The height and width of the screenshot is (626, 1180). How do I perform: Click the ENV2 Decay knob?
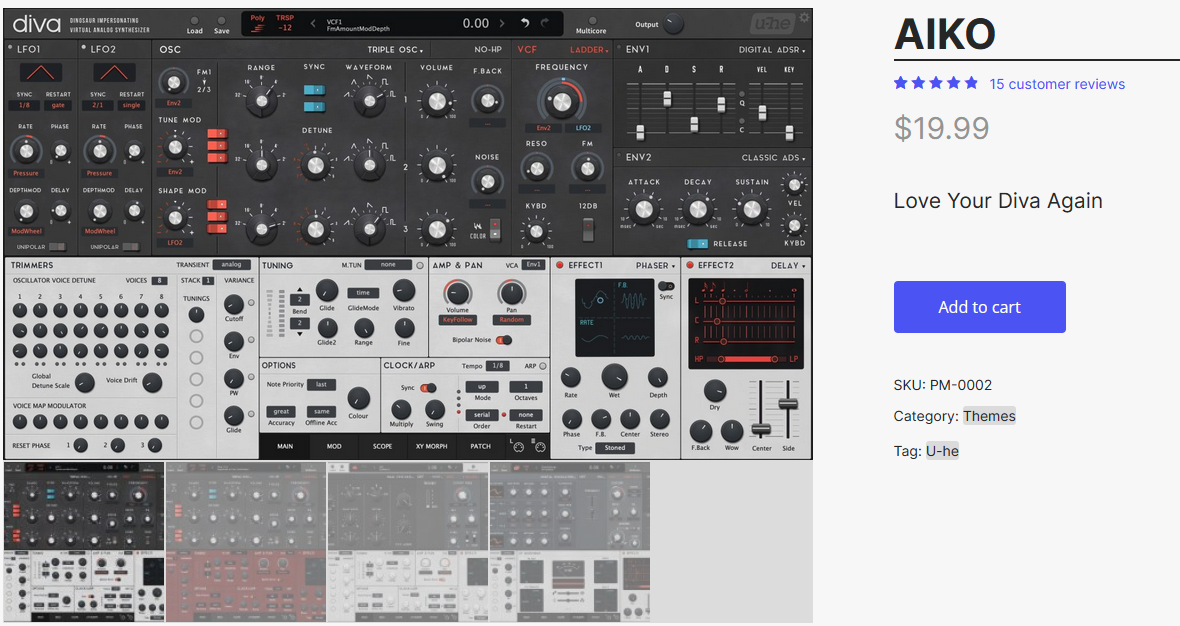pyautogui.click(x=698, y=208)
